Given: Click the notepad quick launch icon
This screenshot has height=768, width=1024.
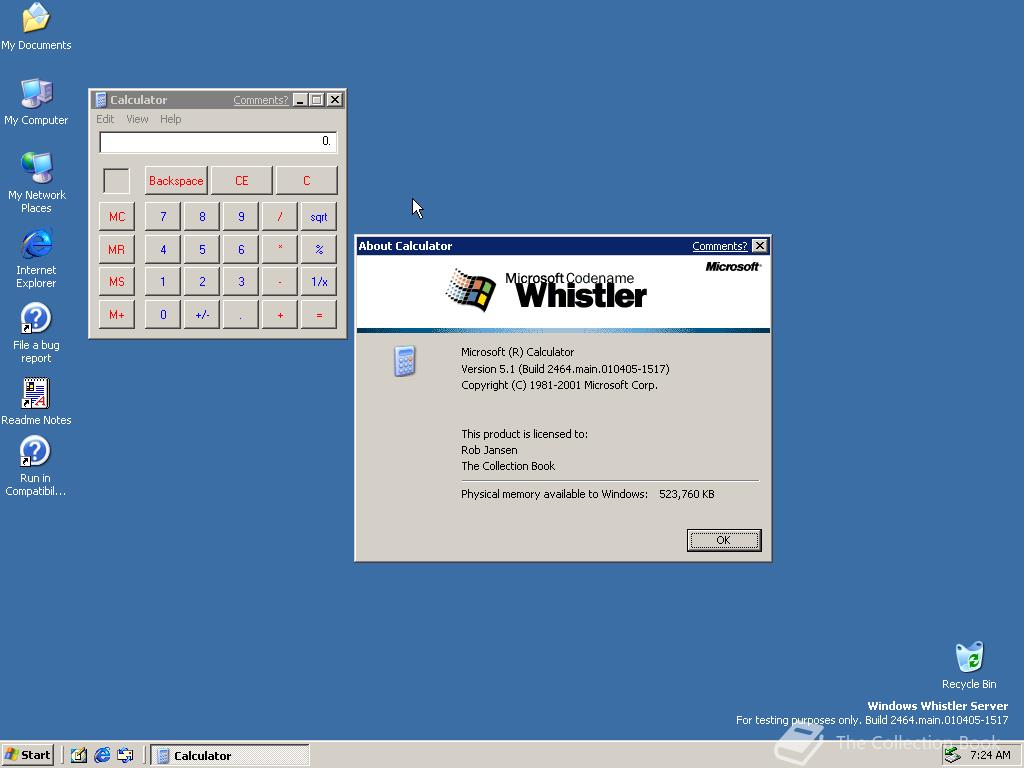Looking at the screenshot, I should (79, 755).
